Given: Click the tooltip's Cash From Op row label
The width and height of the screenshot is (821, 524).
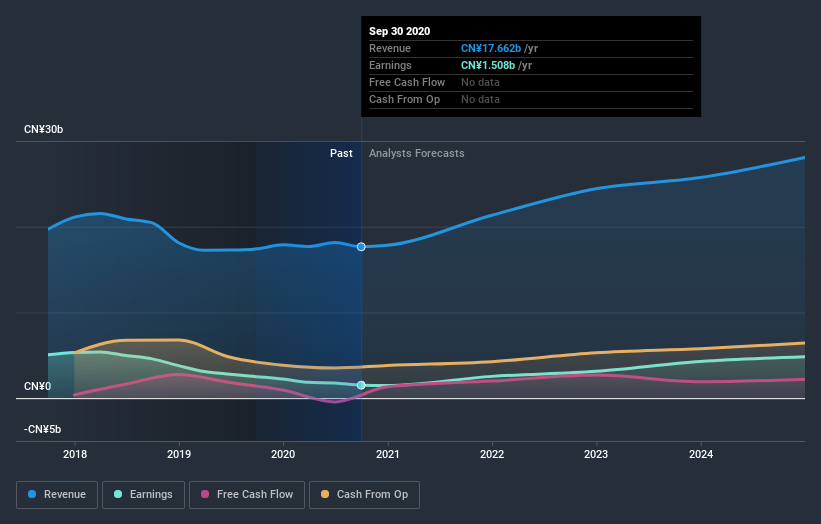Looking at the screenshot, I should (404, 99).
